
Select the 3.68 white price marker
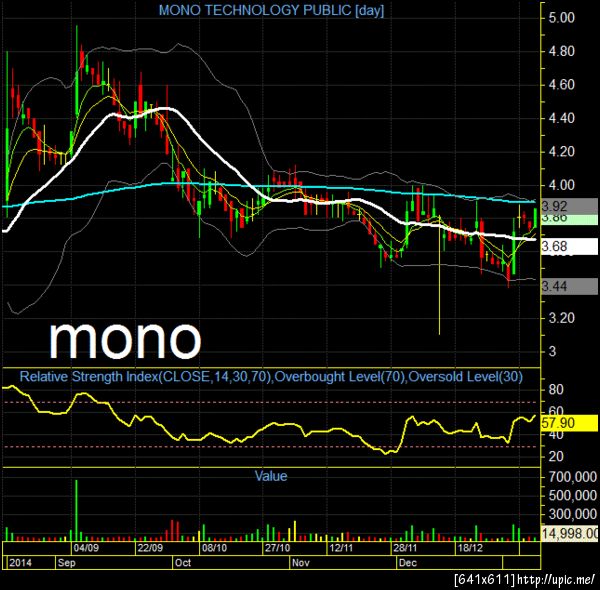click(569, 246)
